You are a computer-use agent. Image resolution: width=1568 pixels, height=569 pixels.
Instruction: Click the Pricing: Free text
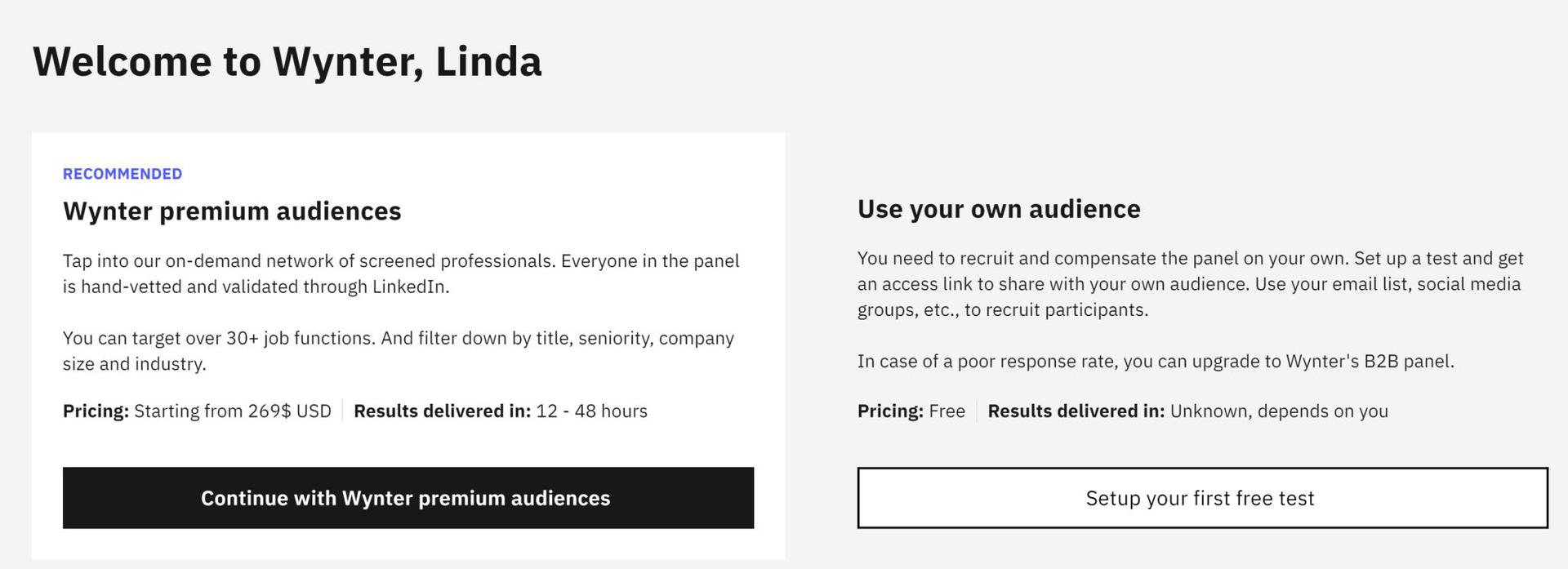click(911, 411)
